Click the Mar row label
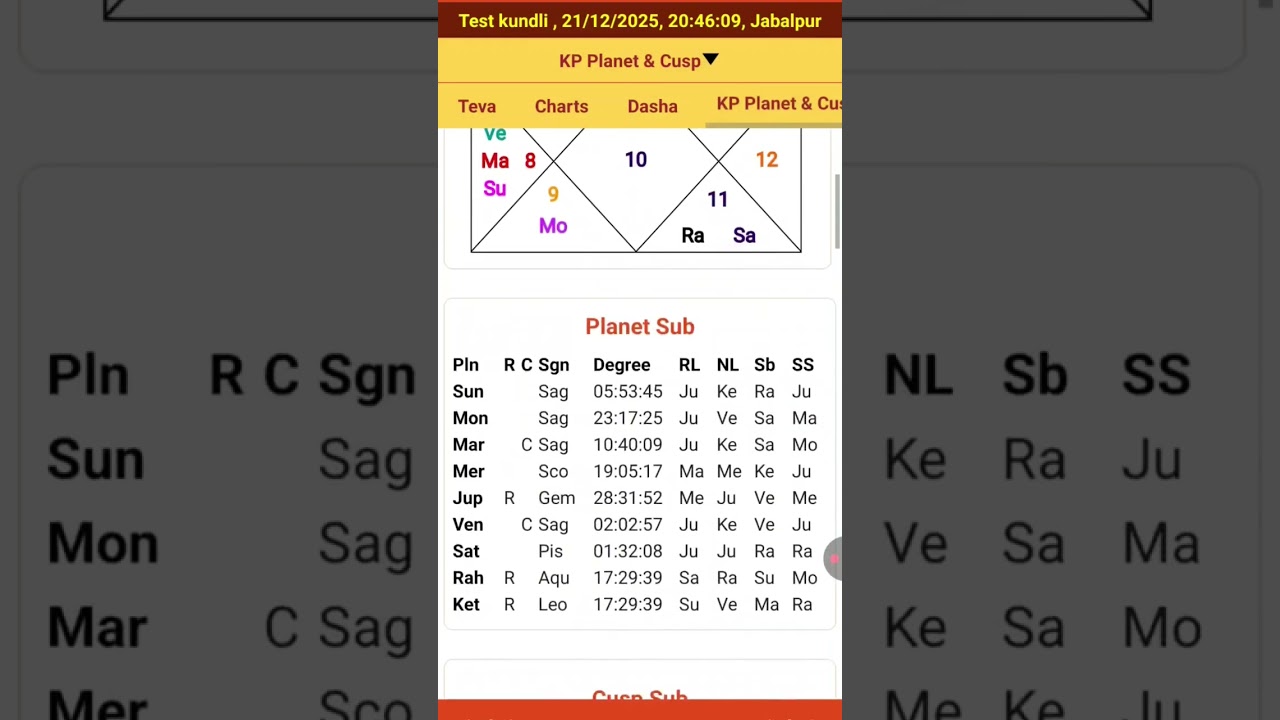This screenshot has height=720, width=1280. tap(468, 445)
